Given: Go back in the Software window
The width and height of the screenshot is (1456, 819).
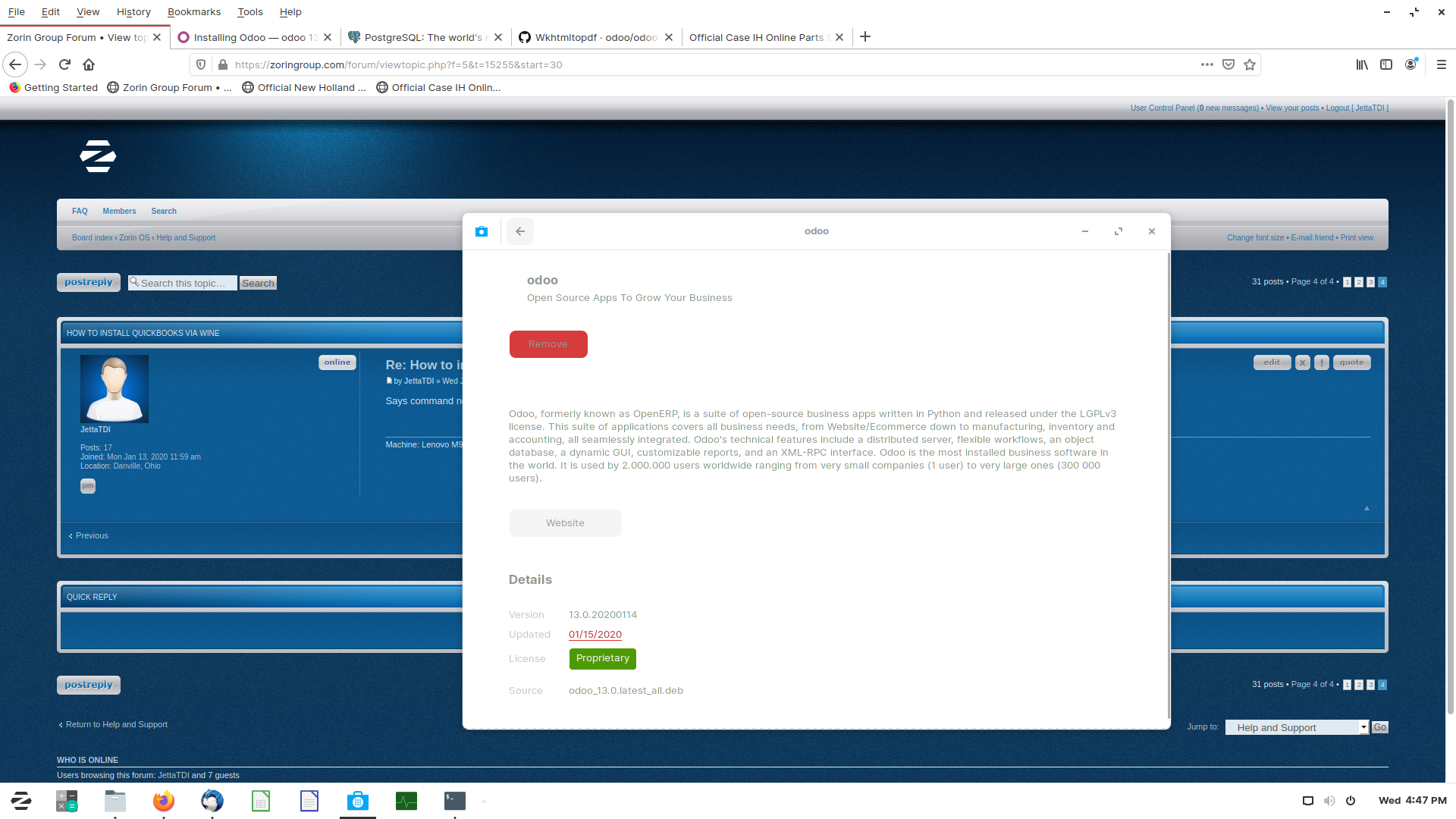Looking at the screenshot, I should coord(520,231).
